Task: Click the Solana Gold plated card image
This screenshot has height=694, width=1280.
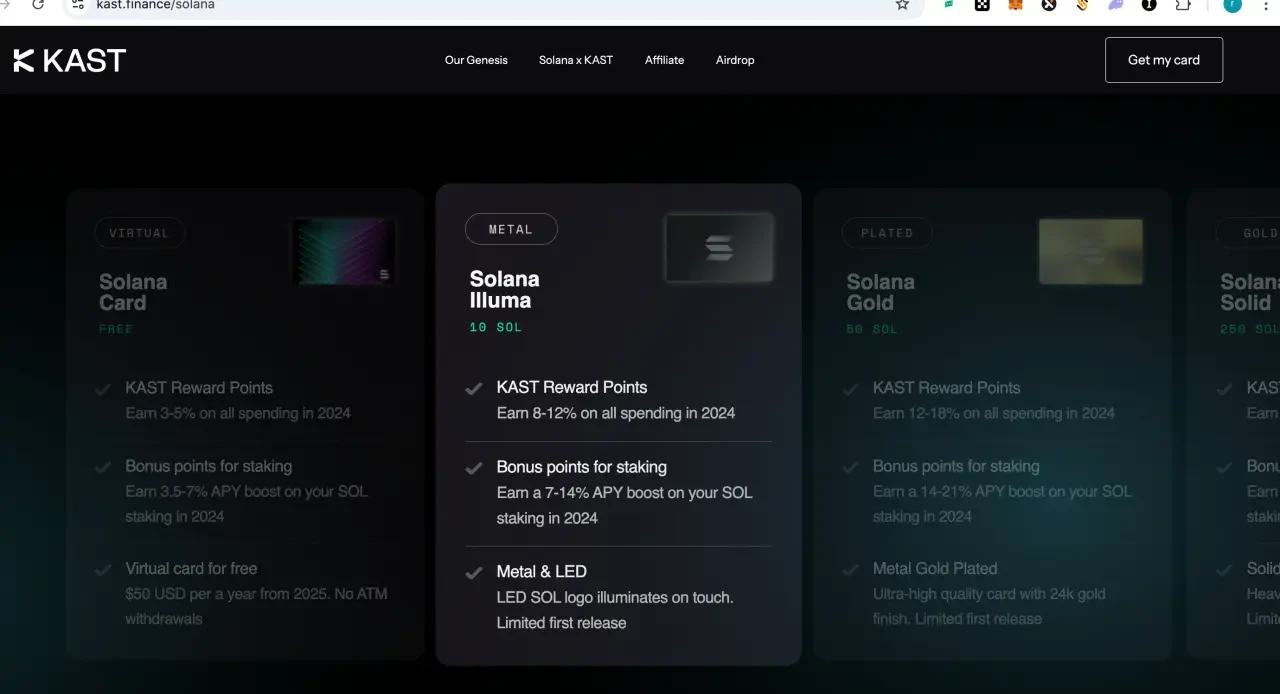Action: pos(1090,251)
